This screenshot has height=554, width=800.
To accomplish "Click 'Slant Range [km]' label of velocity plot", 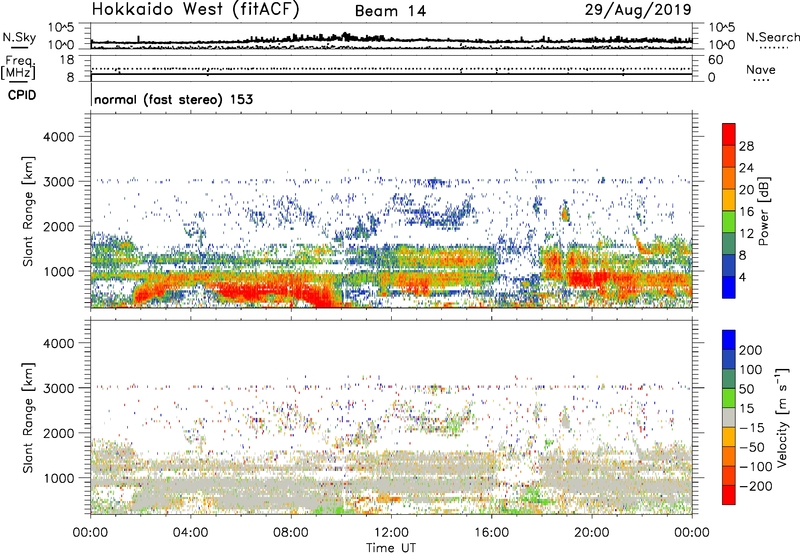I will click(28, 418).
